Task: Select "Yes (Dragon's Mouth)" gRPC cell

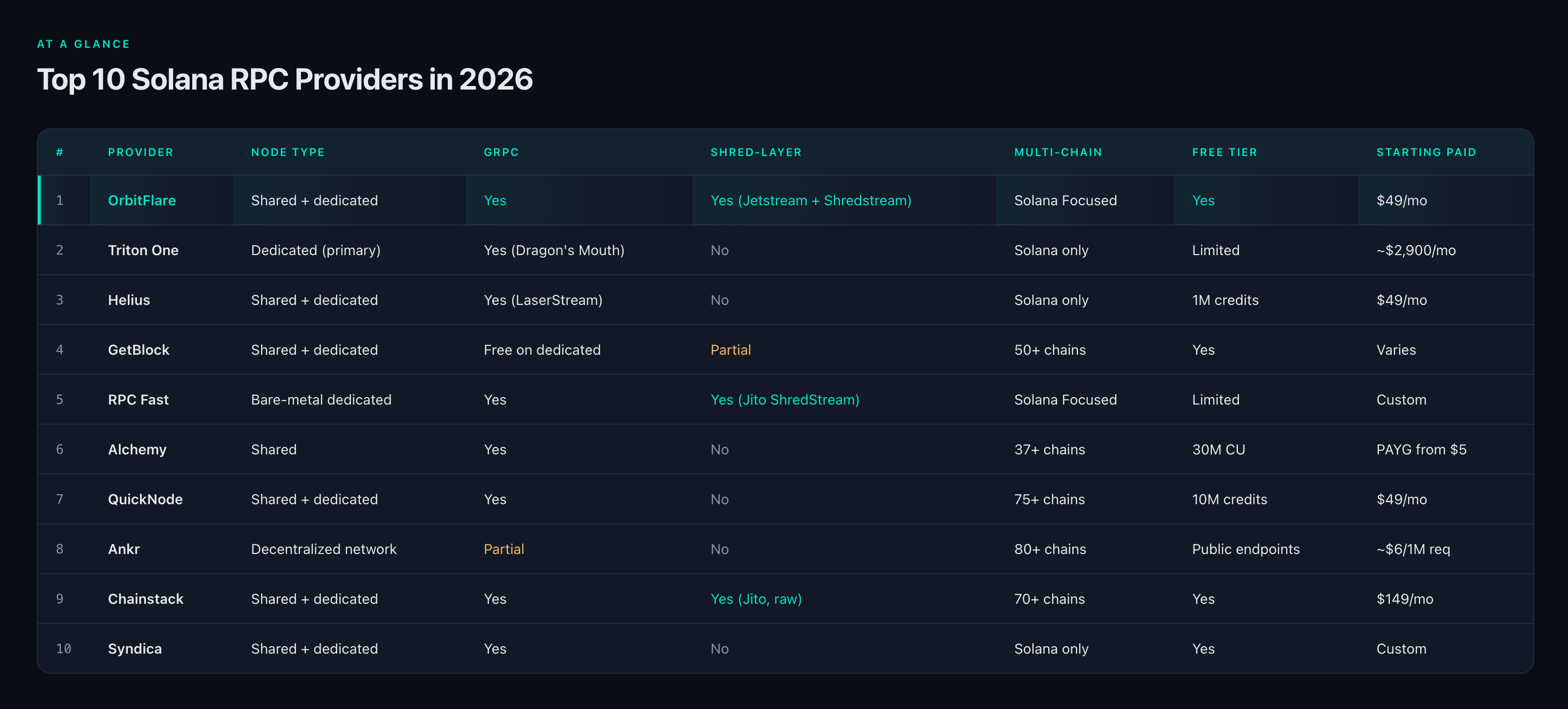Action: click(x=554, y=250)
